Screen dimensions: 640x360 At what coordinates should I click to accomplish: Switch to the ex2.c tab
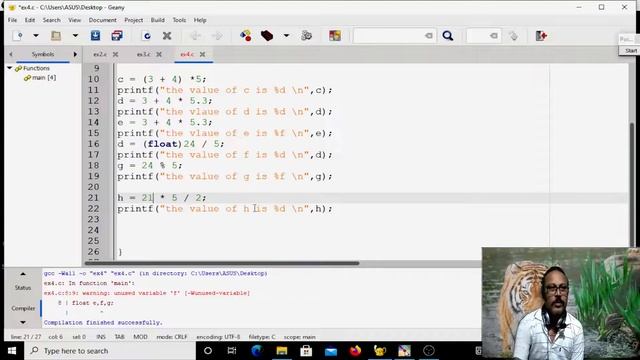pos(100,54)
